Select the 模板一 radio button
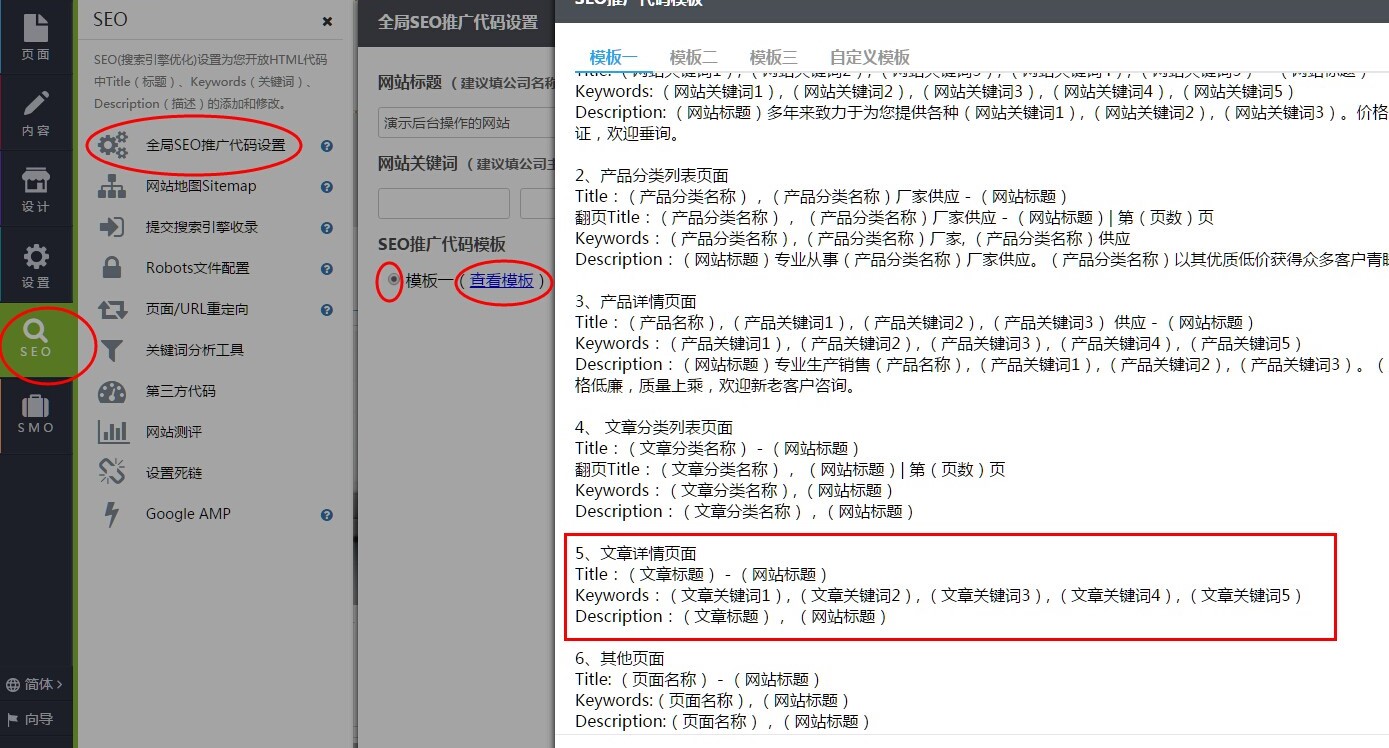The width and height of the screenshot is (1389, 748). (393, 280)
